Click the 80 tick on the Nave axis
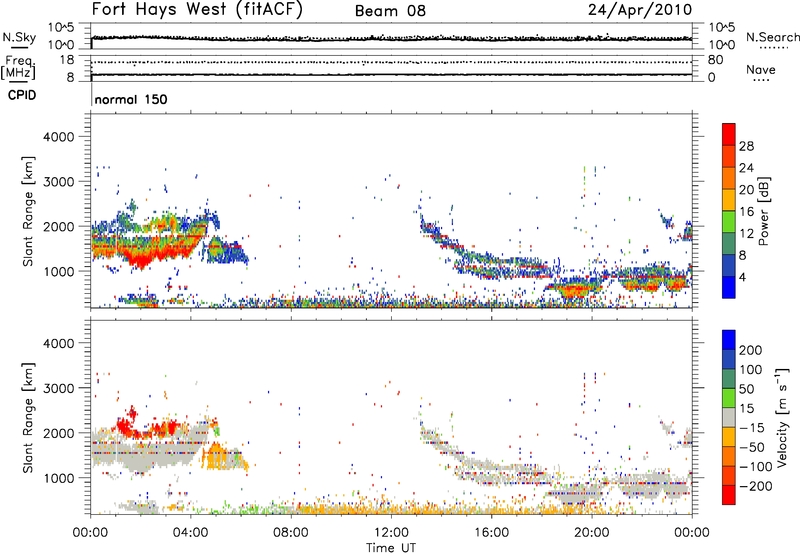 tap(715, 60)
